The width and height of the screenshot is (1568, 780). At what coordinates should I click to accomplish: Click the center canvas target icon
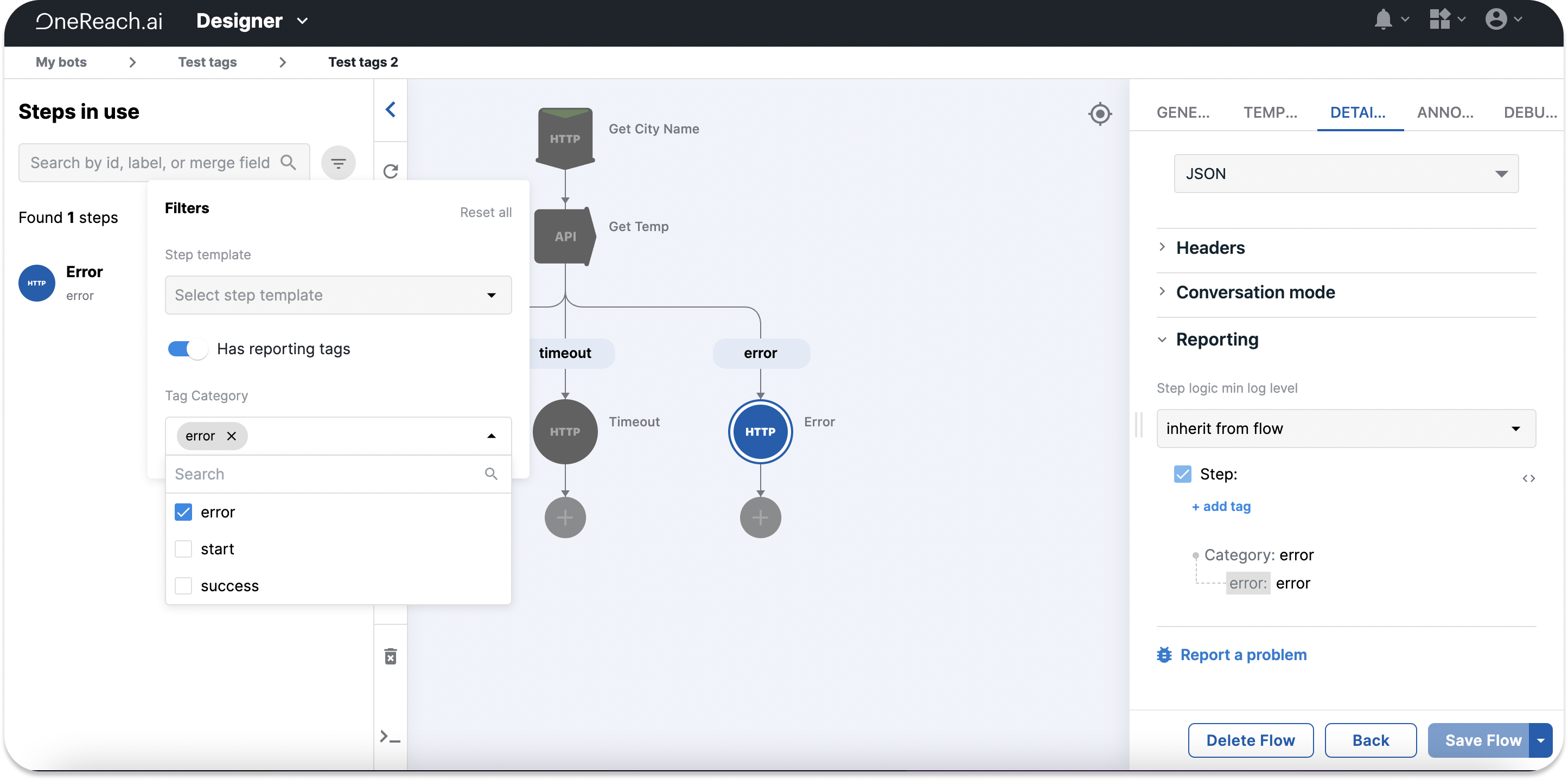[1100, 114]
